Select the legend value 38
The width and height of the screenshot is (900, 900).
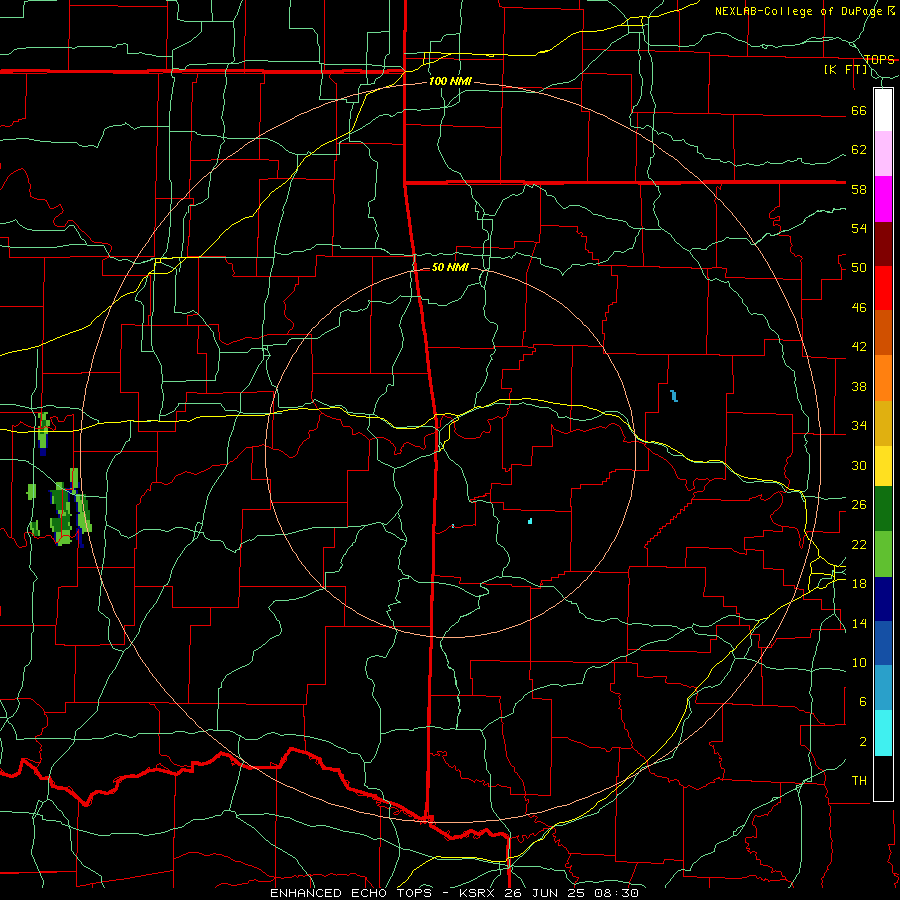tap(859, 387)
